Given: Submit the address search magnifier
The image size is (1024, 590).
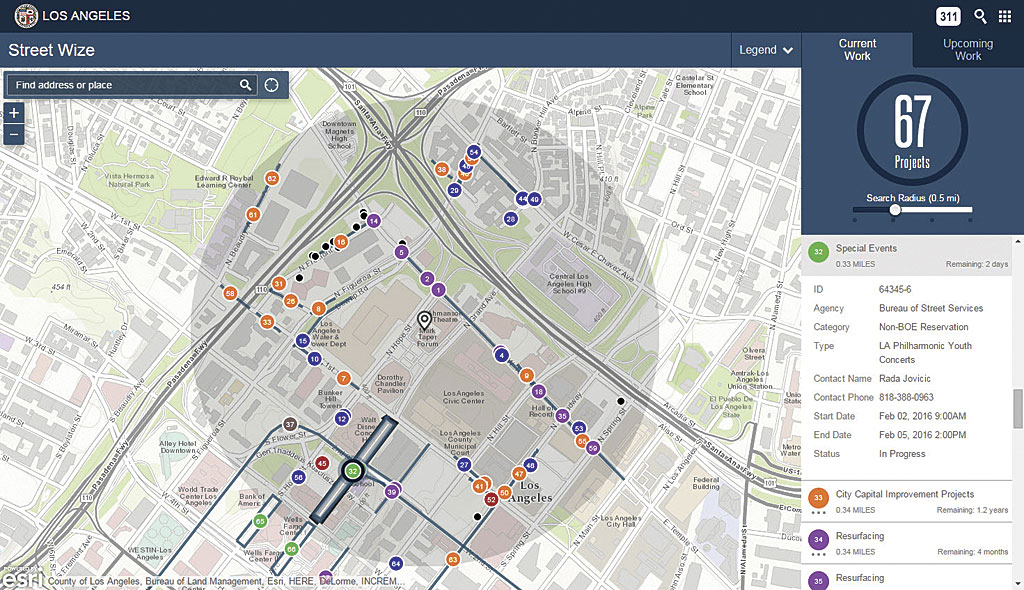Looking at the screenshot, I should click(245, 85).
